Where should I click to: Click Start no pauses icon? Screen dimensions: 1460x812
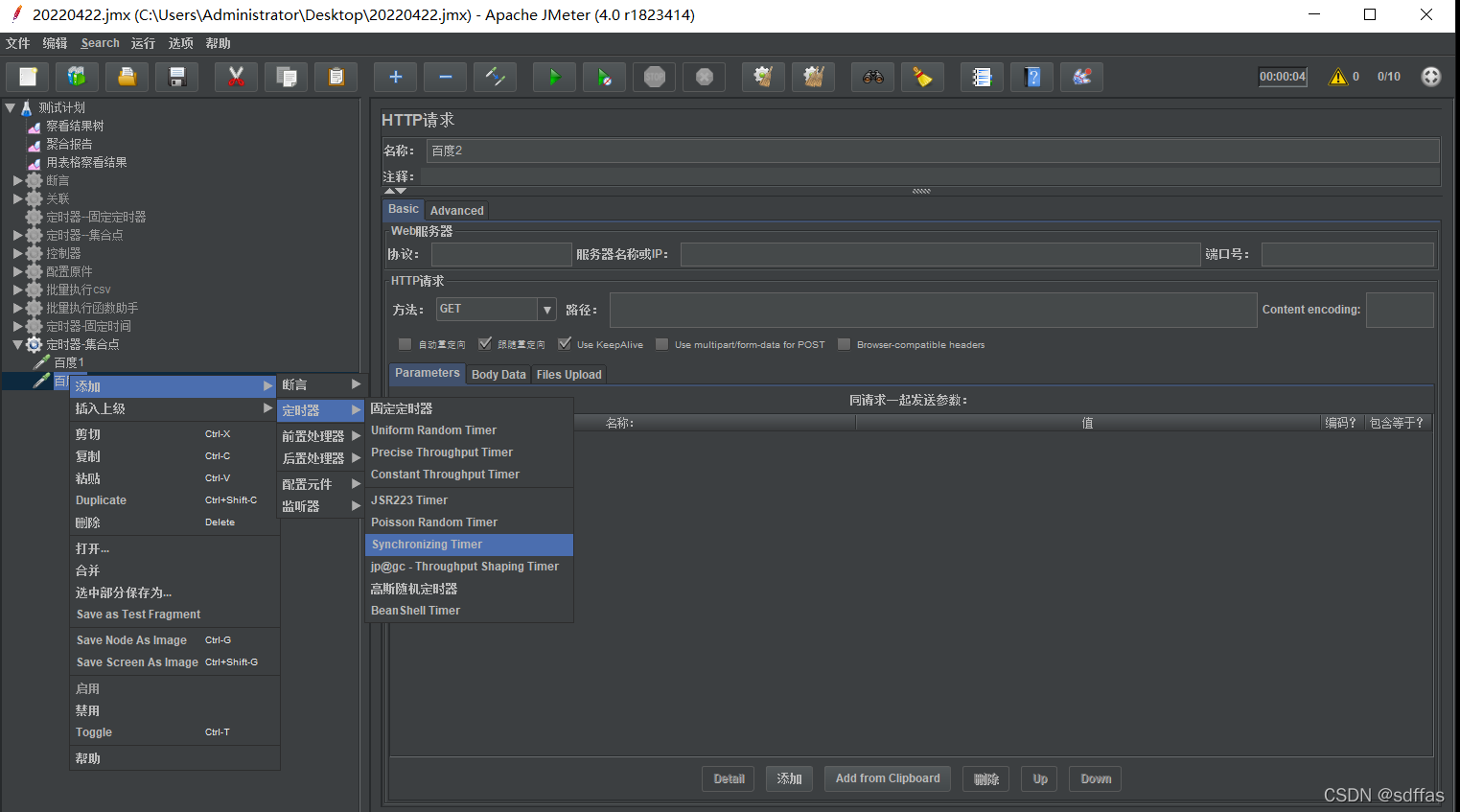click(x=604, y=77)
